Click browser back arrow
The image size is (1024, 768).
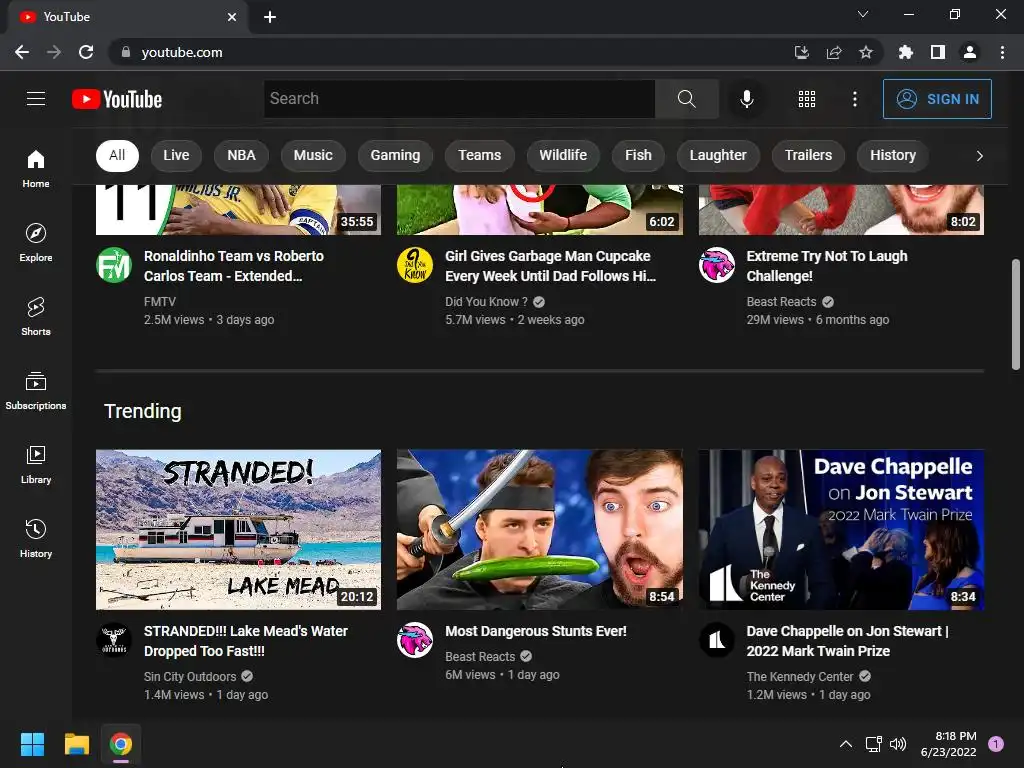pos(22,52)
